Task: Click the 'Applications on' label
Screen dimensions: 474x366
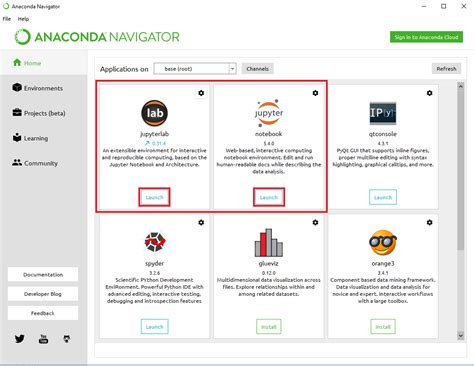Action: point(124,69)
